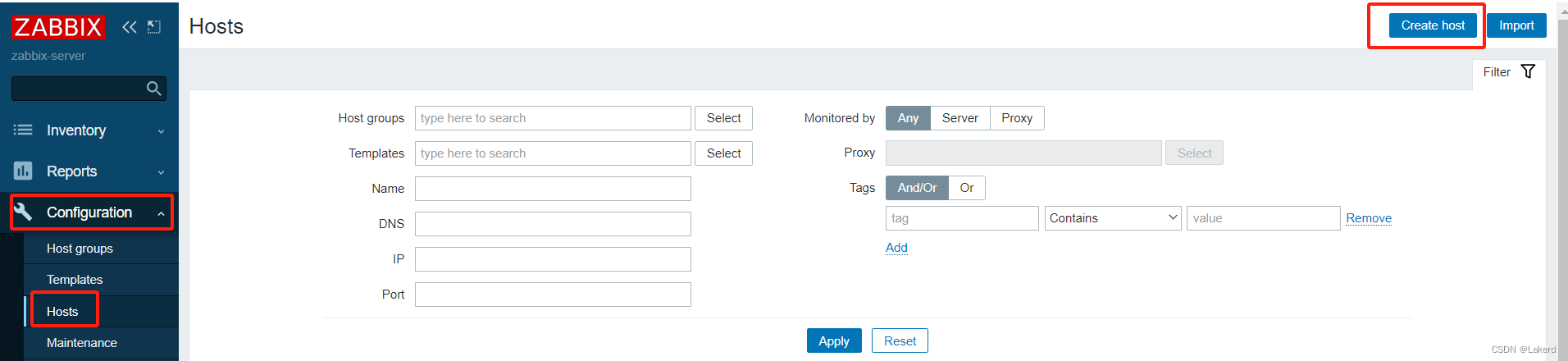Set Monitored by to Proxy
Viewport: 1568px width, 361px height.
[1016, 118]
